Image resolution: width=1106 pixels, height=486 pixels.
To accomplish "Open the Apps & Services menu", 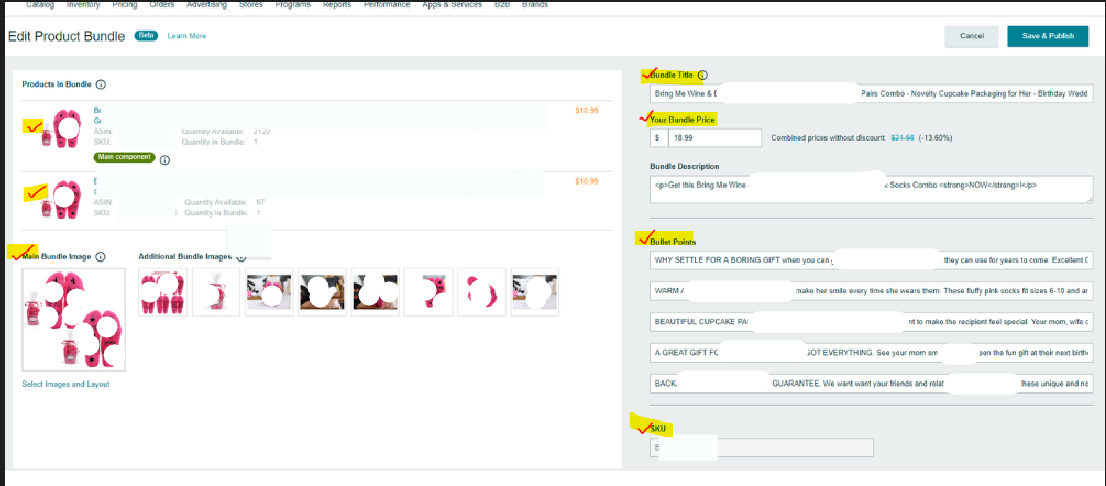I will 452,4.
